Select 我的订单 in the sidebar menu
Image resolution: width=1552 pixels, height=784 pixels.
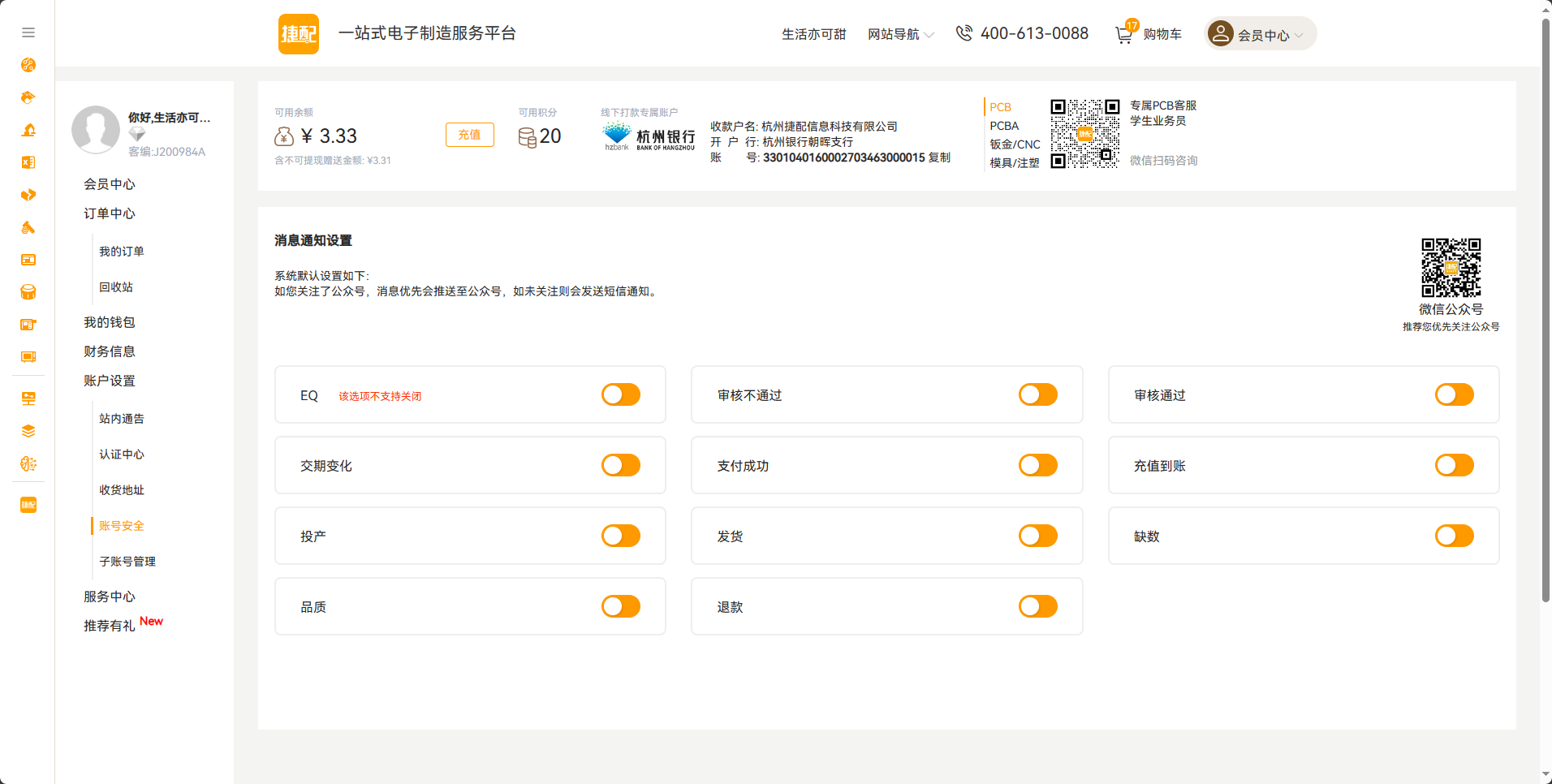(x=121, y=251)
